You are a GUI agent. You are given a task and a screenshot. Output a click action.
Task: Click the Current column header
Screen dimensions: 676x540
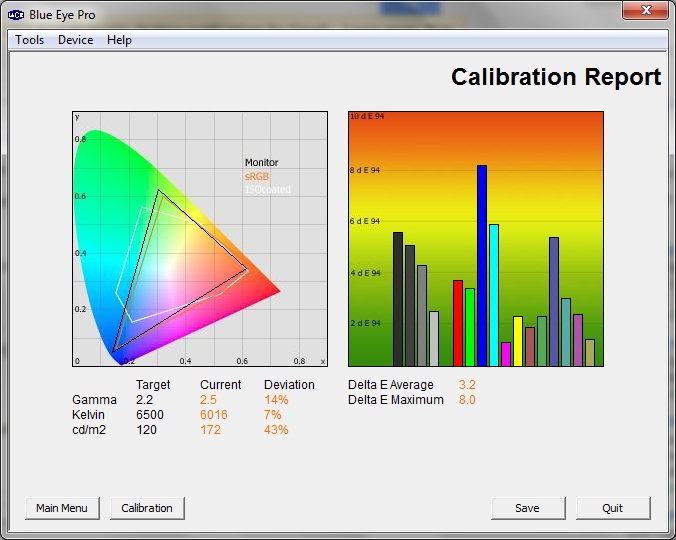tap(221, 385)
